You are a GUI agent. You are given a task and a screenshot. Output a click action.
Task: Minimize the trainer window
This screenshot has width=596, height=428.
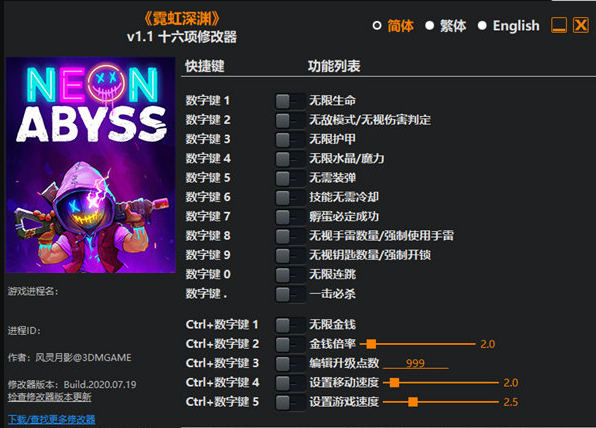coord(559,25)
